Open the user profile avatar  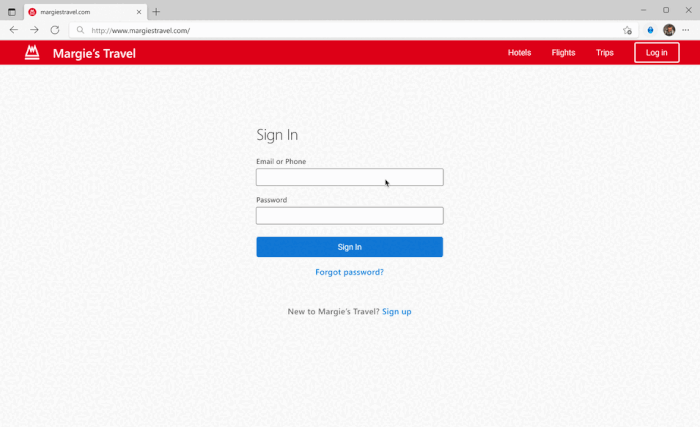coord(669,30)
